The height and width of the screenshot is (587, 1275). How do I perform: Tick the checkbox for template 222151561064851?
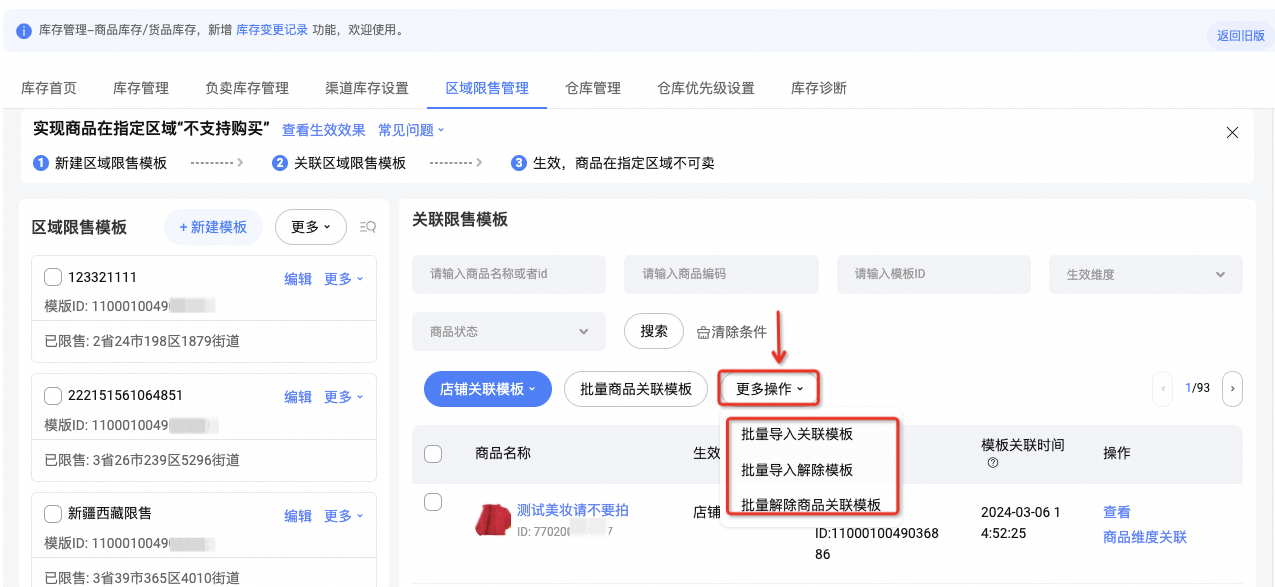tap(53, 395)
